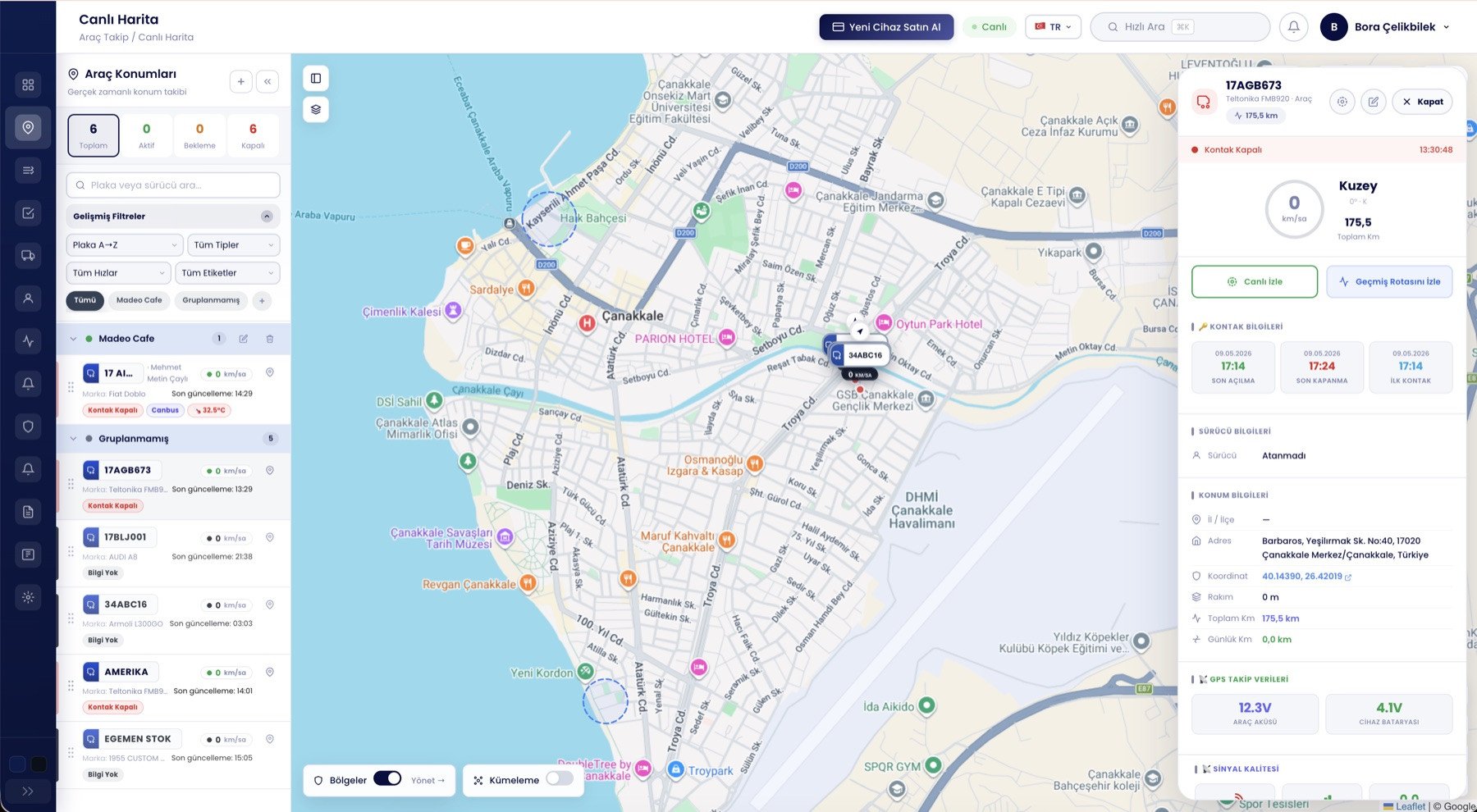Open the user profile sidebar icon
Viewport: 1477px width, 812px height.
pos(28,299)
